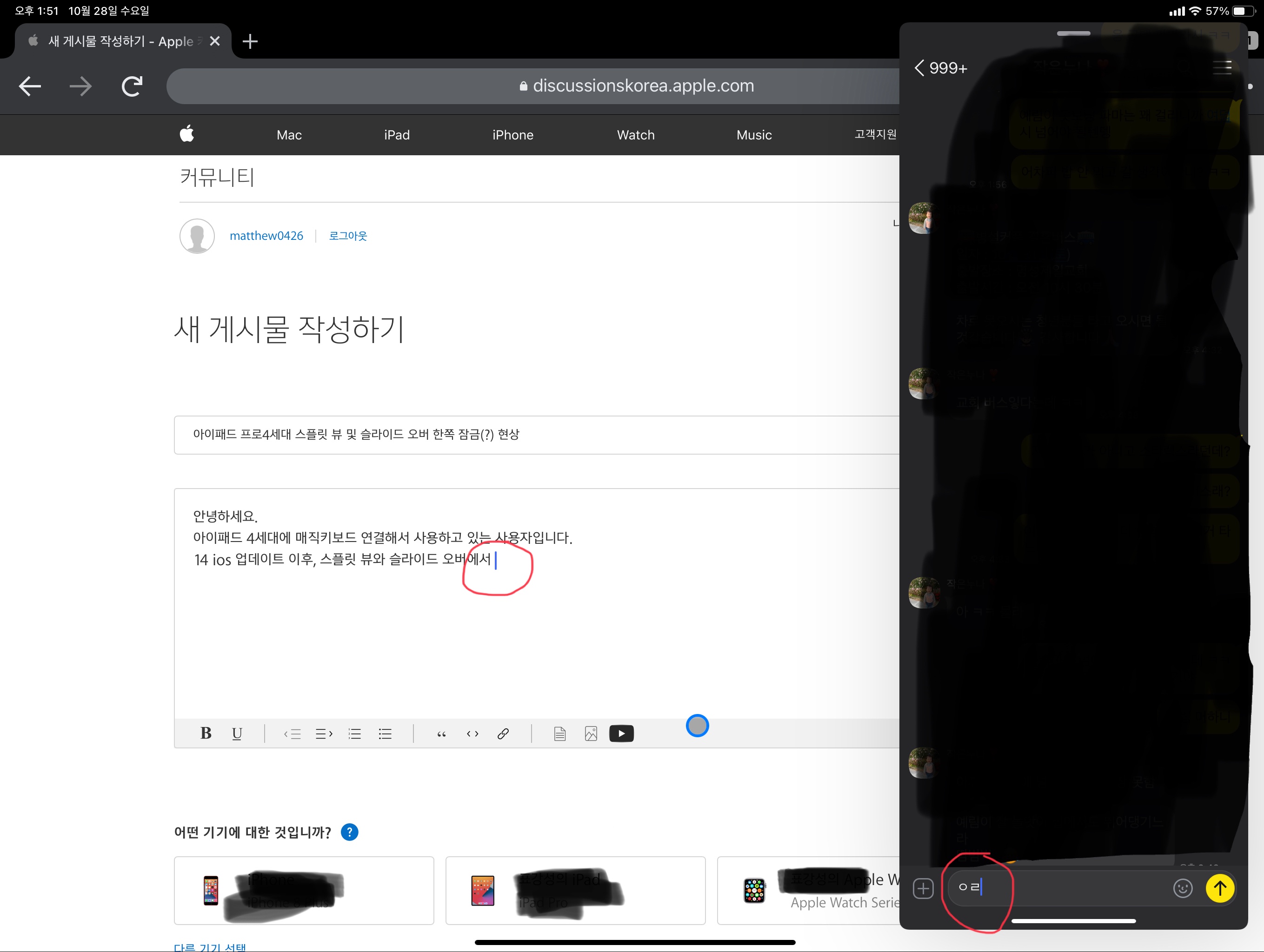Insert a code block in the post

tap(472, 733)
